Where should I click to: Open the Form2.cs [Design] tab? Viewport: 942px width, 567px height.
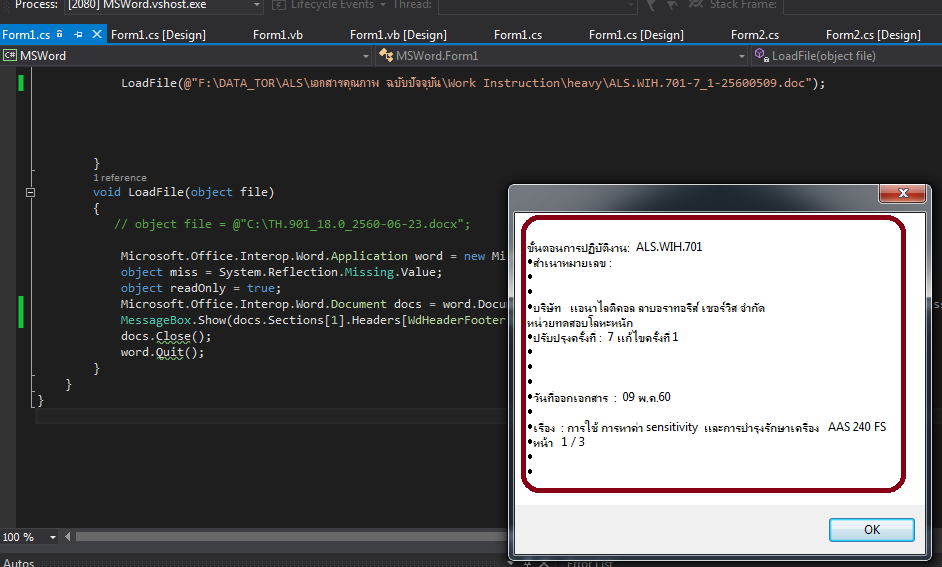[x=873, y=35]
